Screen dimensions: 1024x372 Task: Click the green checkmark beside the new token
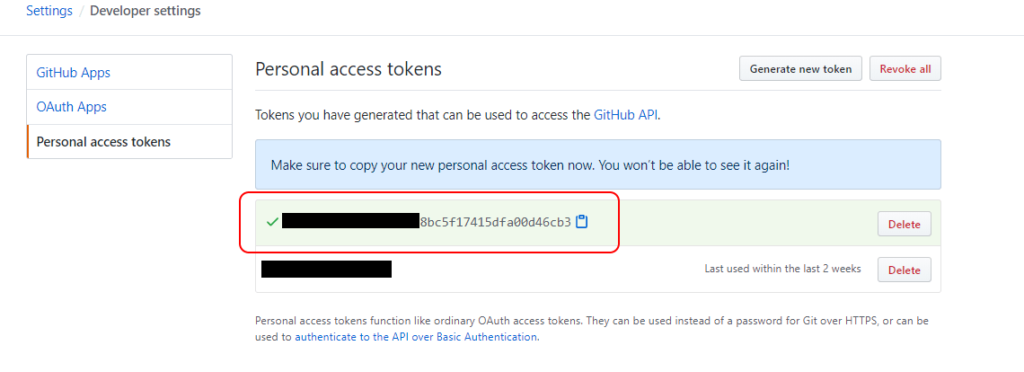[x=272, y=222]
